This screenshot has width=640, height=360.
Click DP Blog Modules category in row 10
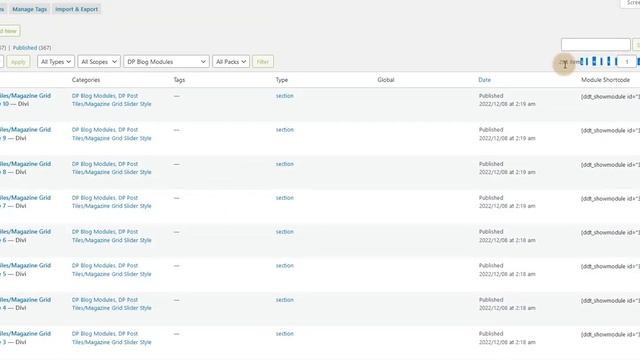point(93,96)
